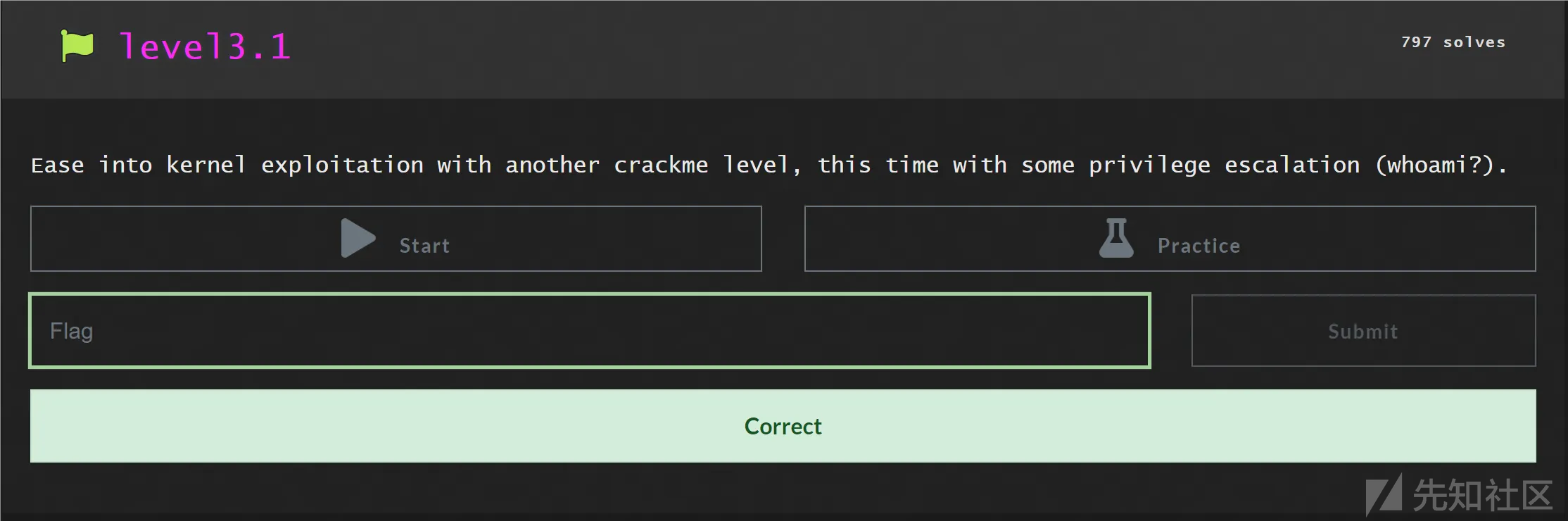Open the level3.1 challenge title
Viewport: 1568px width, 521px height.
205,47
